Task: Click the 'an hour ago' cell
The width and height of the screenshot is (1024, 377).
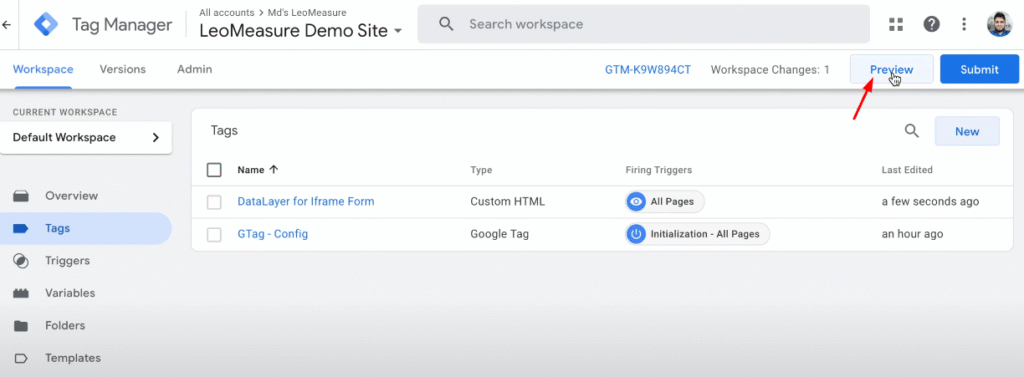Action: point(912,234)
